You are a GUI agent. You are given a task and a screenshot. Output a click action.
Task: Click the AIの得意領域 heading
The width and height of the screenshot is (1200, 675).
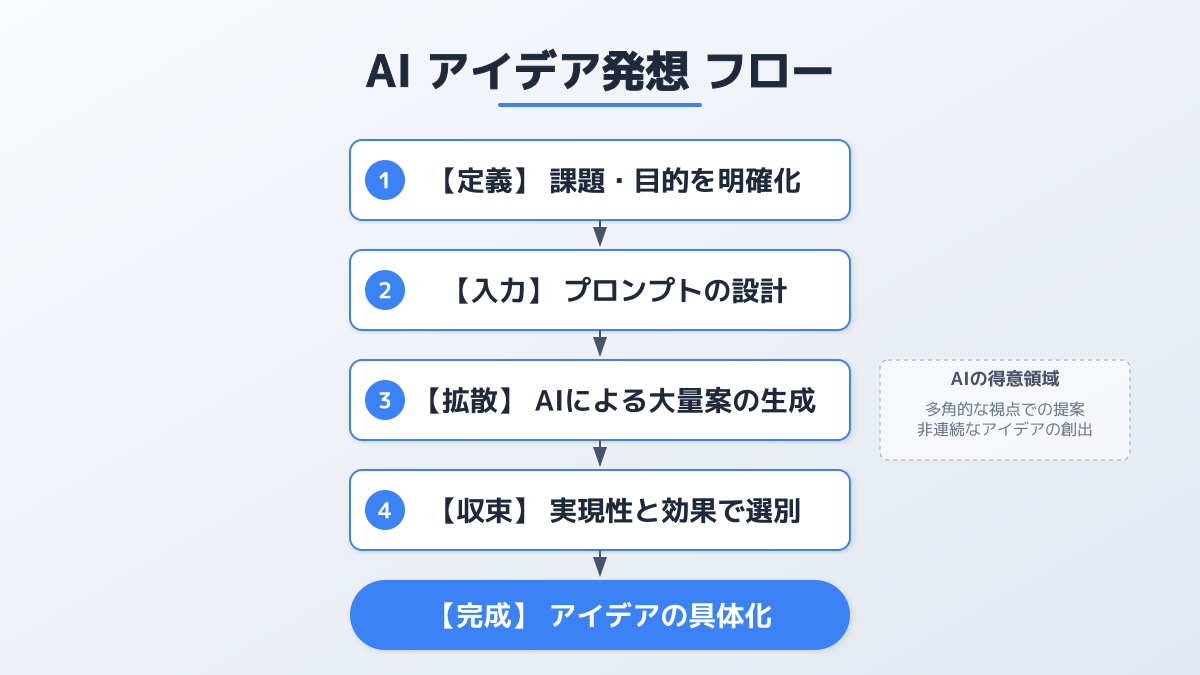coord(1004,379)
